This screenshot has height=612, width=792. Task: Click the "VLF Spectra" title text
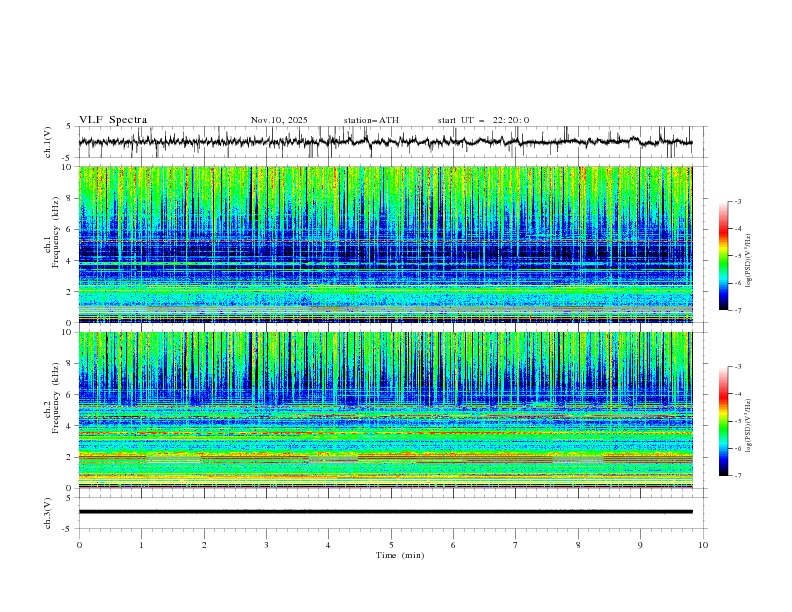point(113,120)
